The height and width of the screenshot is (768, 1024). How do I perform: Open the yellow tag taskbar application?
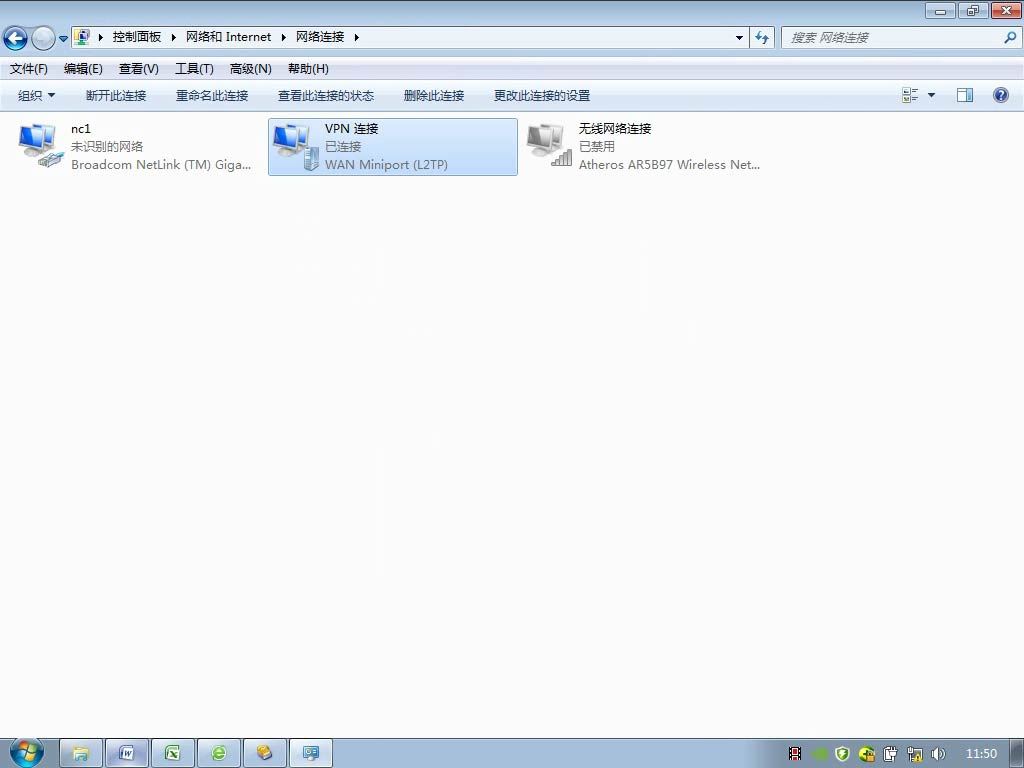coord(264,754)
